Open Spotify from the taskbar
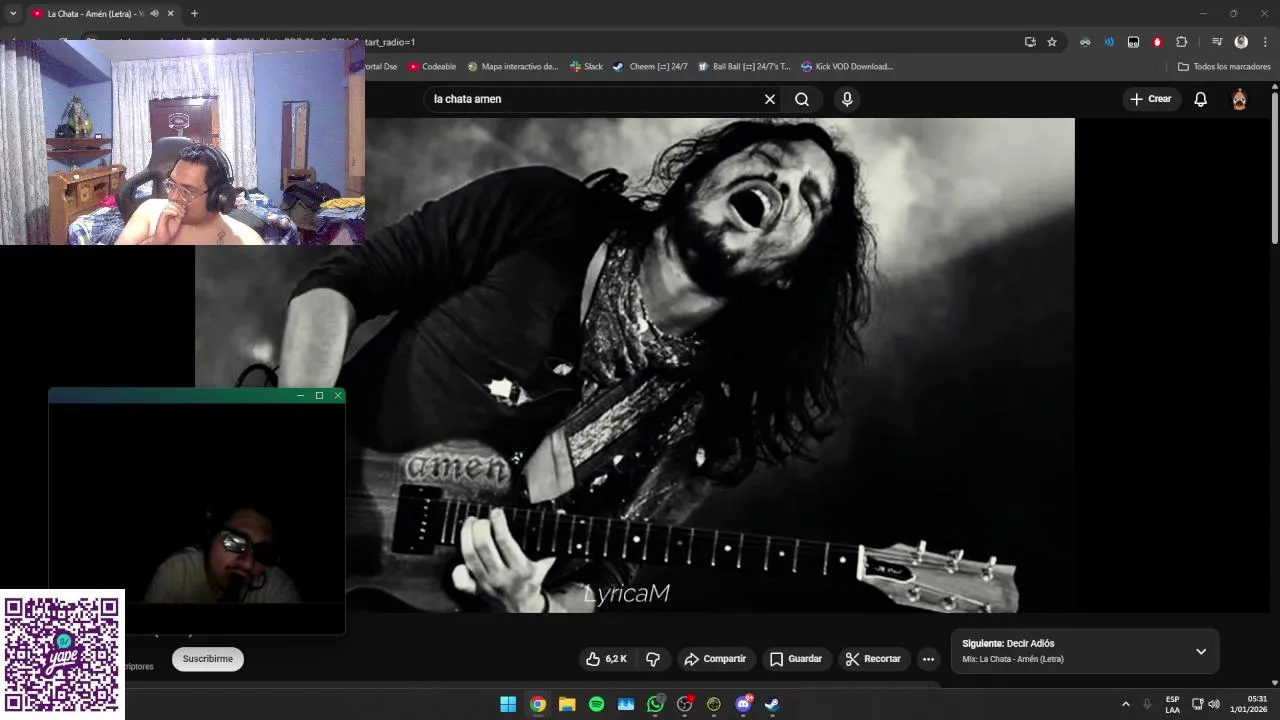 coord(596,704)
